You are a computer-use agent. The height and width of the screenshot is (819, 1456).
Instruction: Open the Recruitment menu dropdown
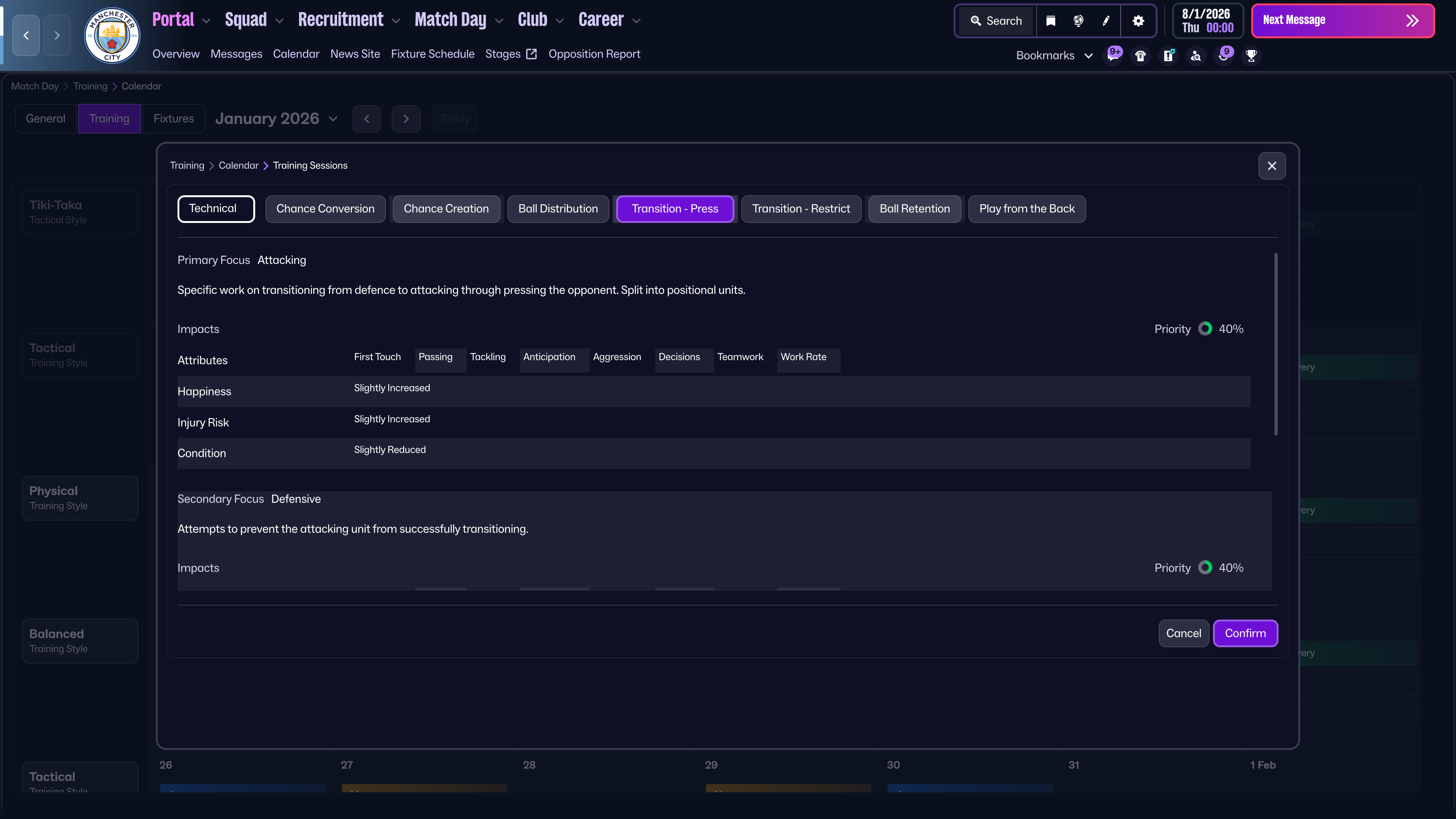pyautogui.click(x=349, y=20)
